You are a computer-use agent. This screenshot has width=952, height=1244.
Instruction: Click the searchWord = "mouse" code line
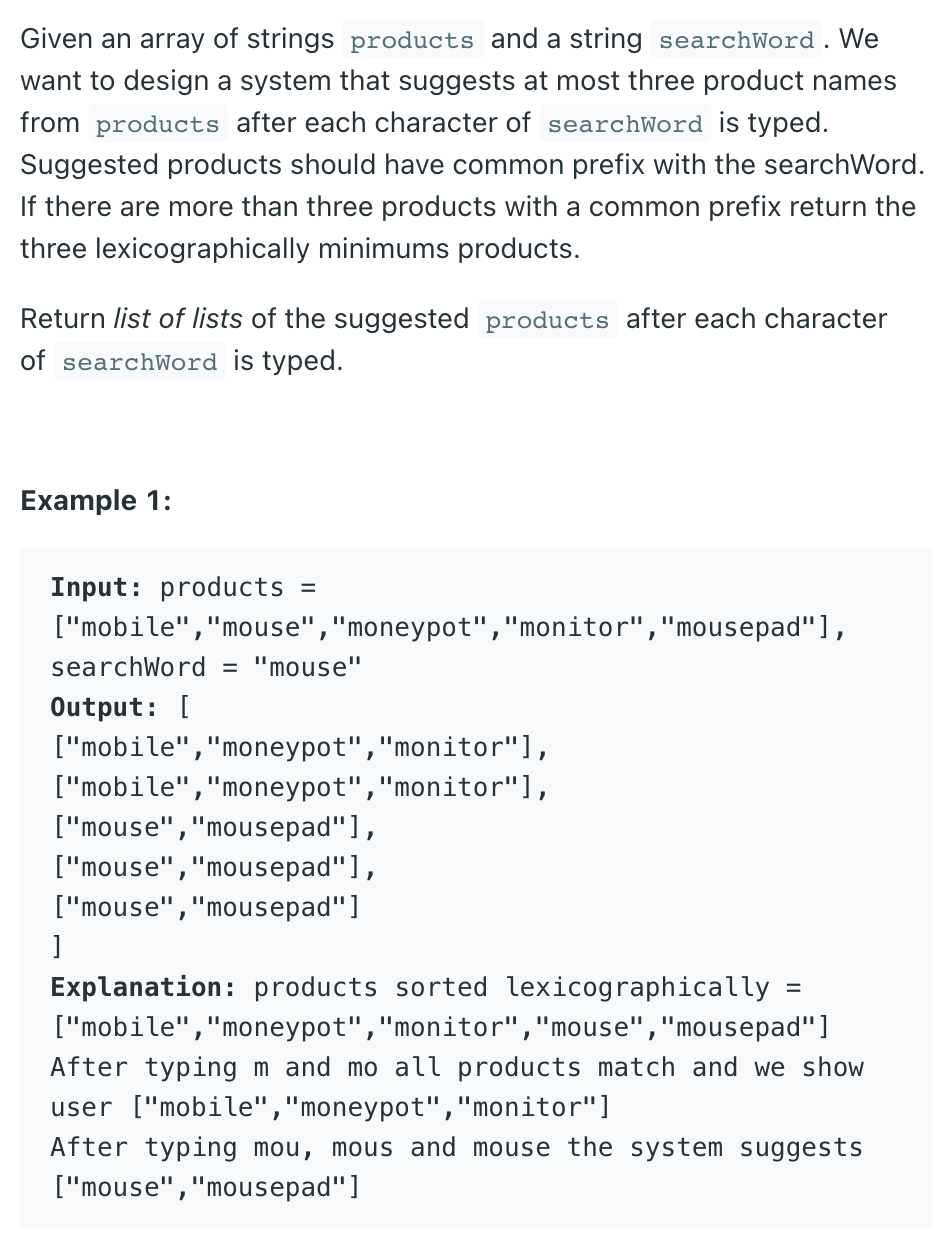[x=205, y=667]
